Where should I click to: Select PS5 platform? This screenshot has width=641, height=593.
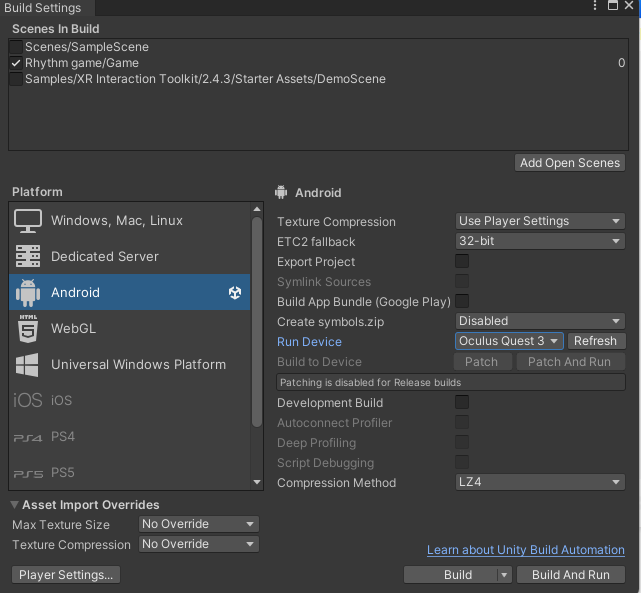(129, 472)
